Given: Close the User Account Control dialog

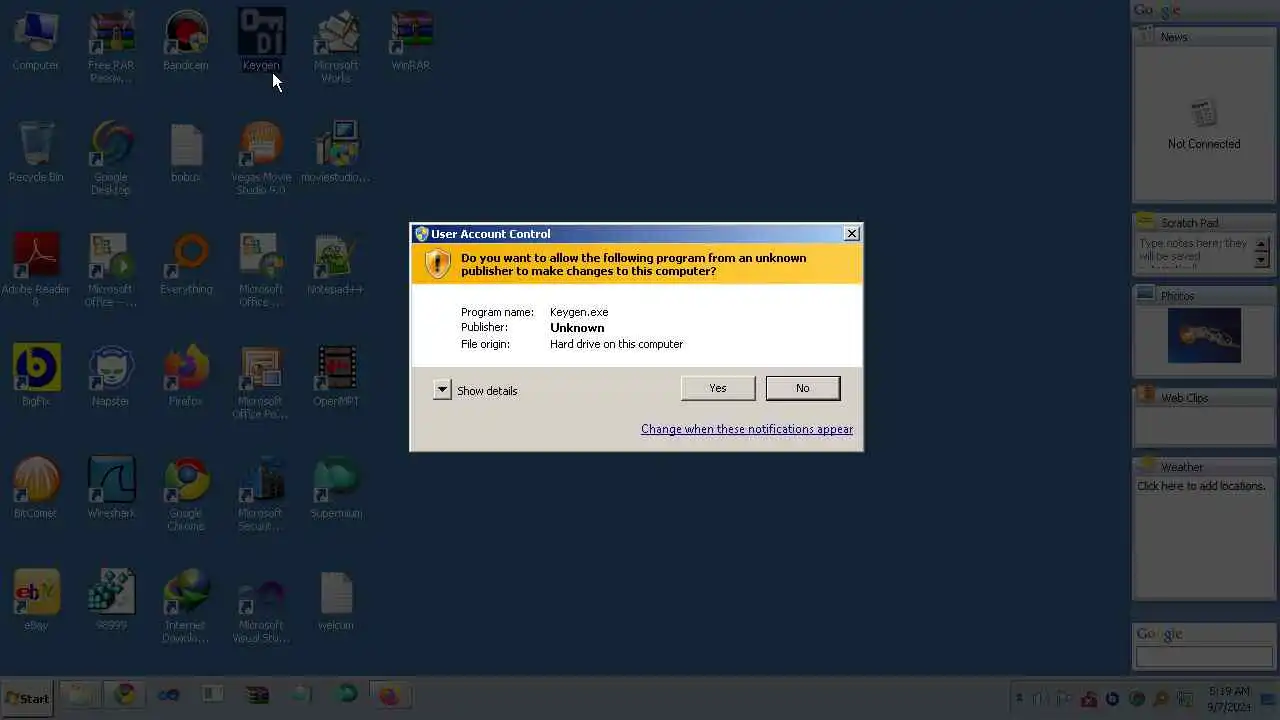Looking at the screenshot, I should [852, 233].
